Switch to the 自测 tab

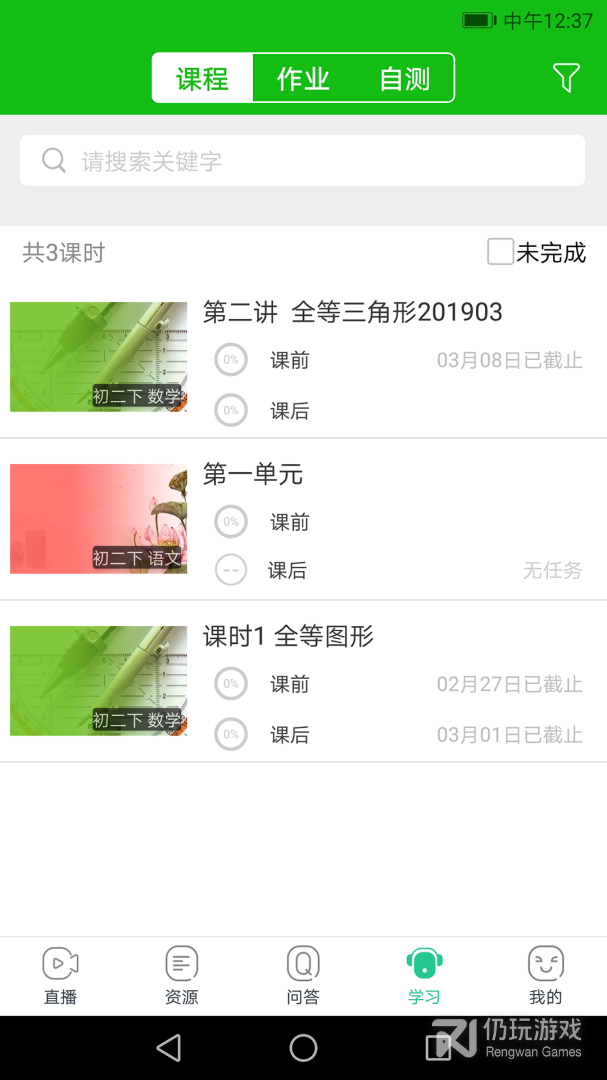pos(402,78)
